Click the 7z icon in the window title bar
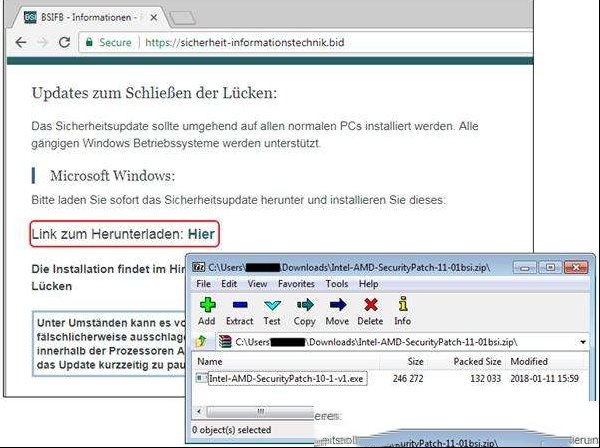This screenshot has height=448, width=600. pyautogui.click(x=199, y=267)
